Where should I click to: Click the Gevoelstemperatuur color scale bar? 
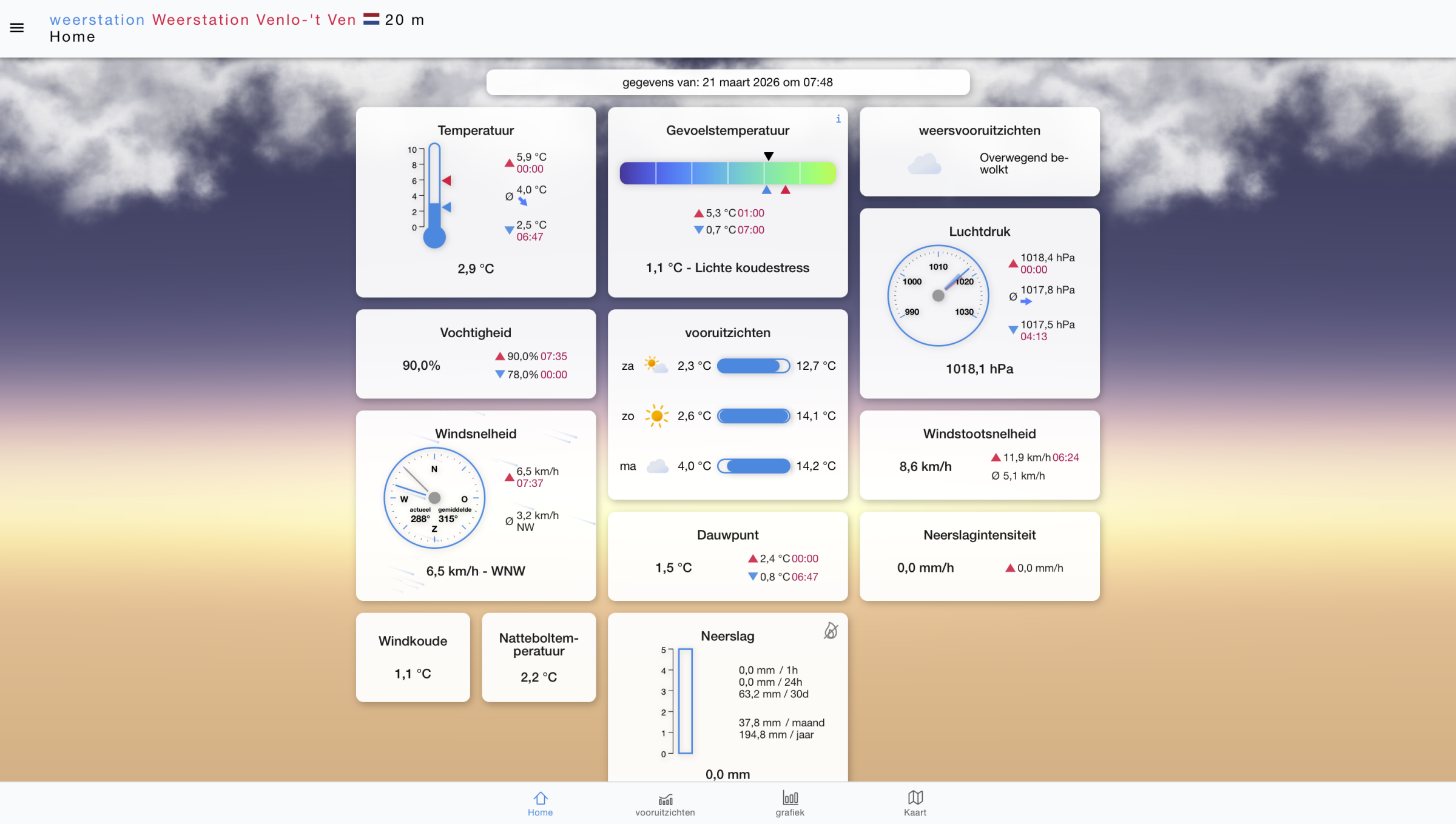[727, 173]
